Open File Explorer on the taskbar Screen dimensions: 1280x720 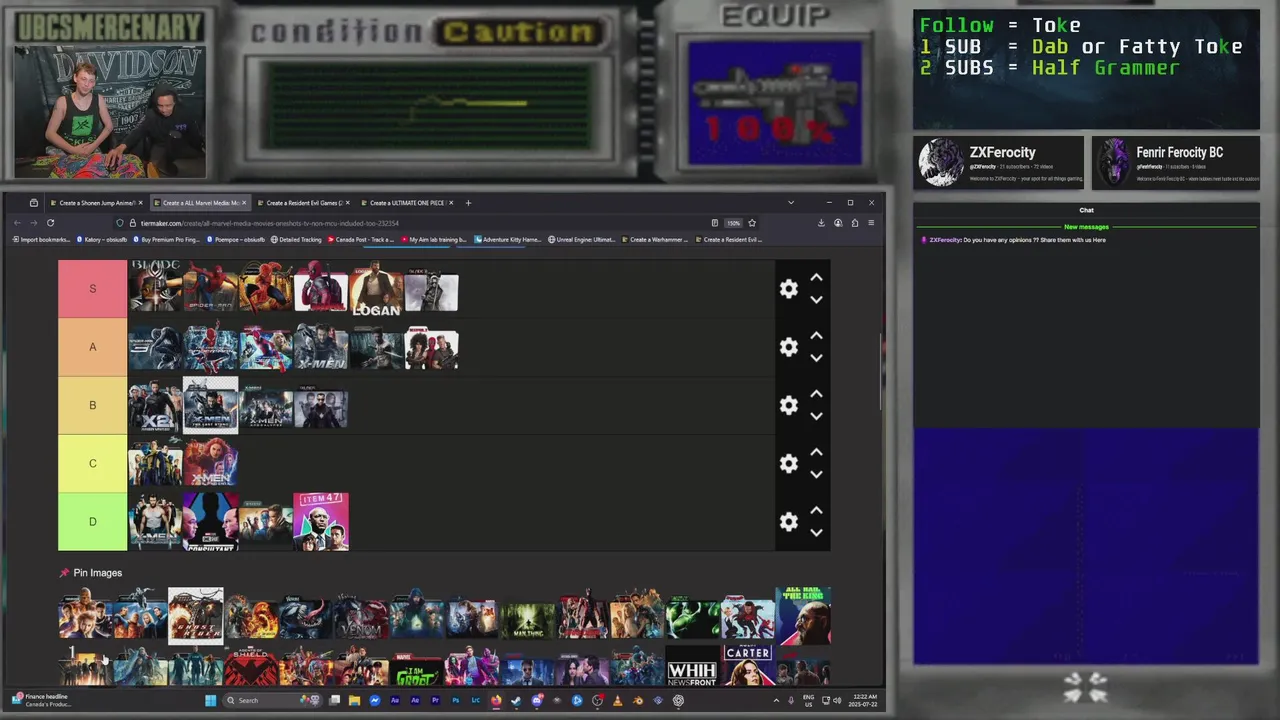pyautogui.click(x=354, y=700)
